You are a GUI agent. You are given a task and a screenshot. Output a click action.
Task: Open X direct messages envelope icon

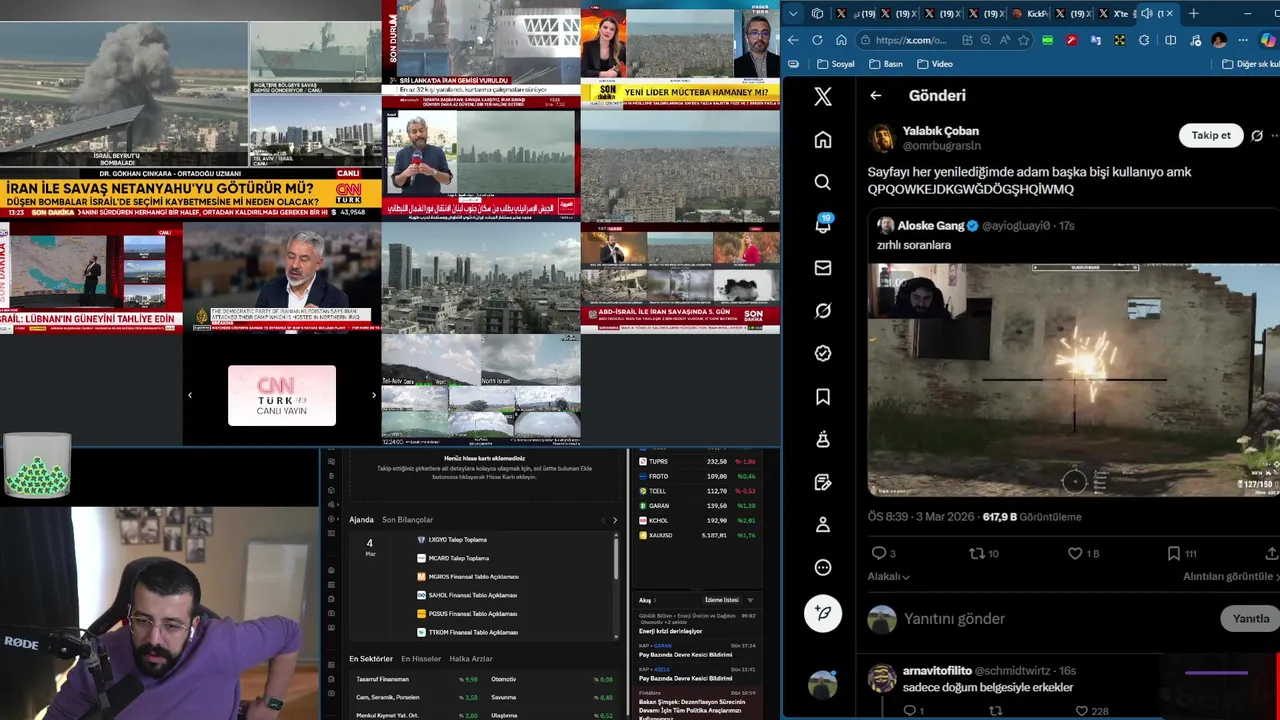pyautogui.click(x=823, y=268)
